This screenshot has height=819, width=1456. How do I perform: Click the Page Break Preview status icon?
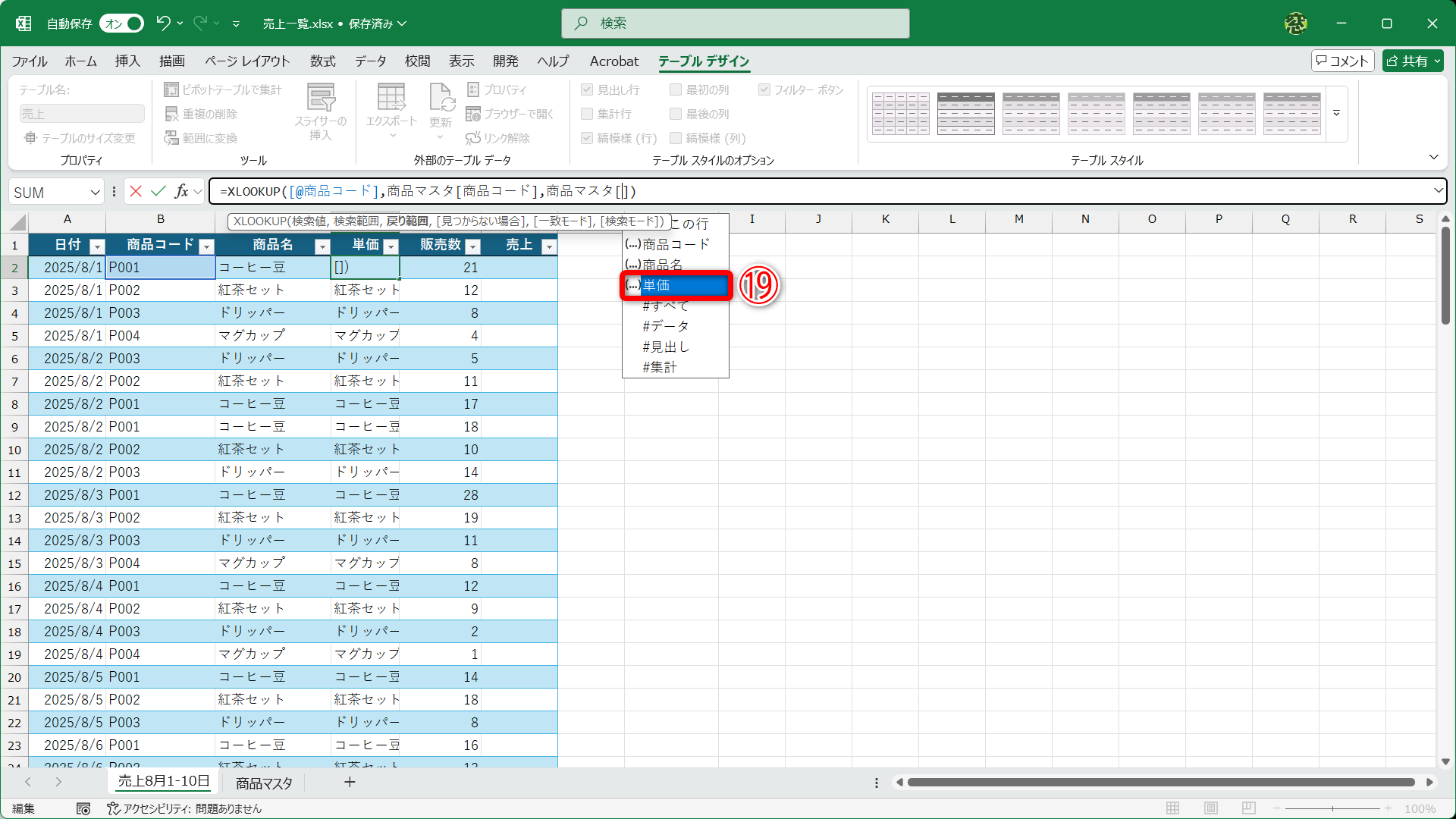click(x=1249, y=808)
